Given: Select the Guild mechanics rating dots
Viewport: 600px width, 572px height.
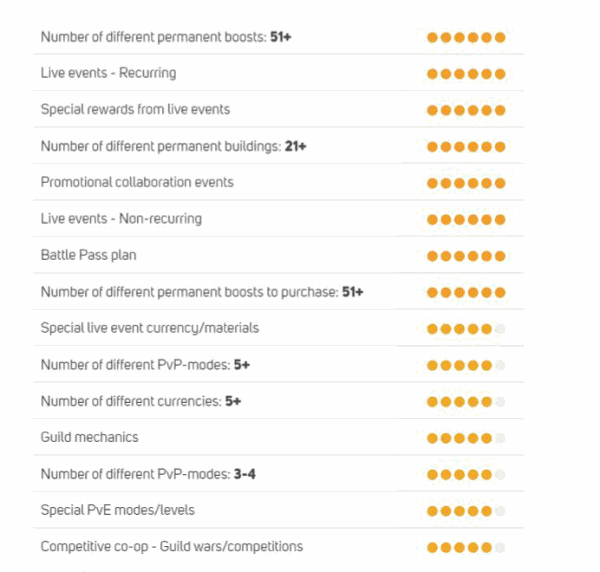Looking at the screenshot, I should pos(466,438).
